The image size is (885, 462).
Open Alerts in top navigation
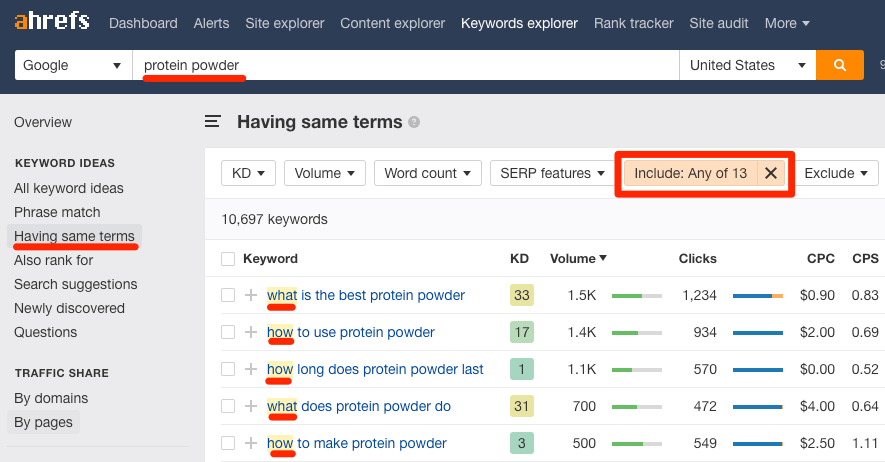pyautogui.click(x=211, y=23)
